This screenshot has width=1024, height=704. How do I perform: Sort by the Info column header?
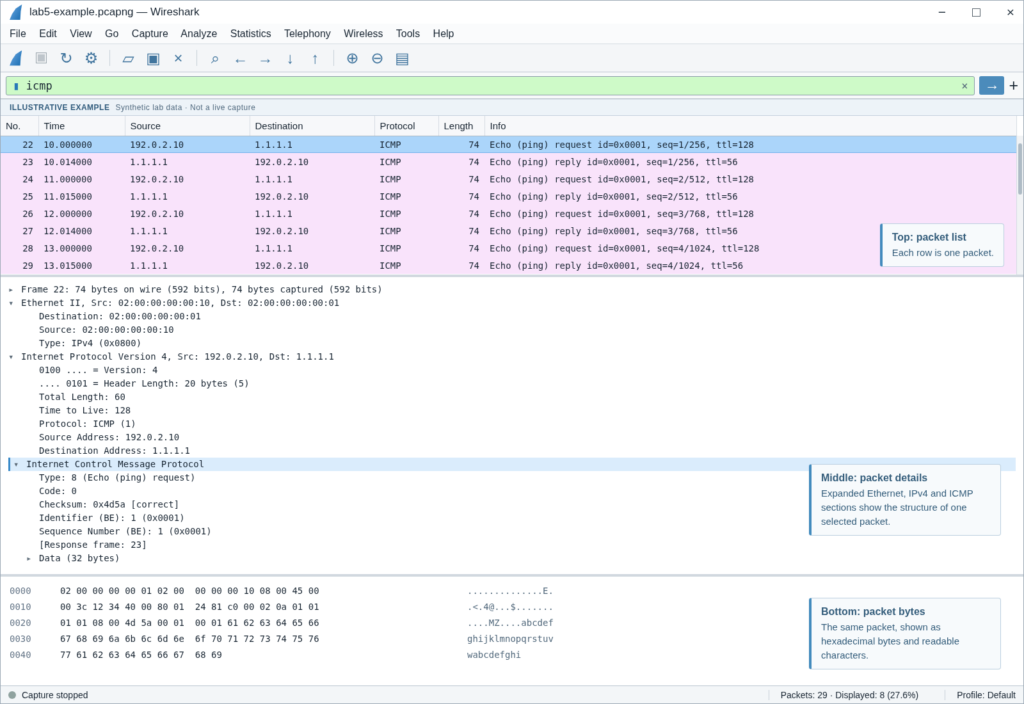750,126
